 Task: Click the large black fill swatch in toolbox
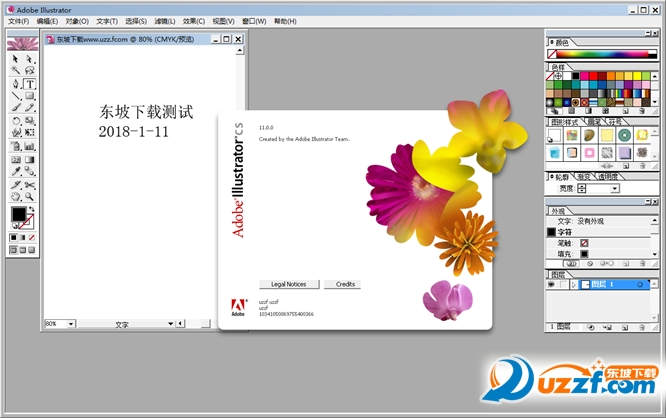18,215
